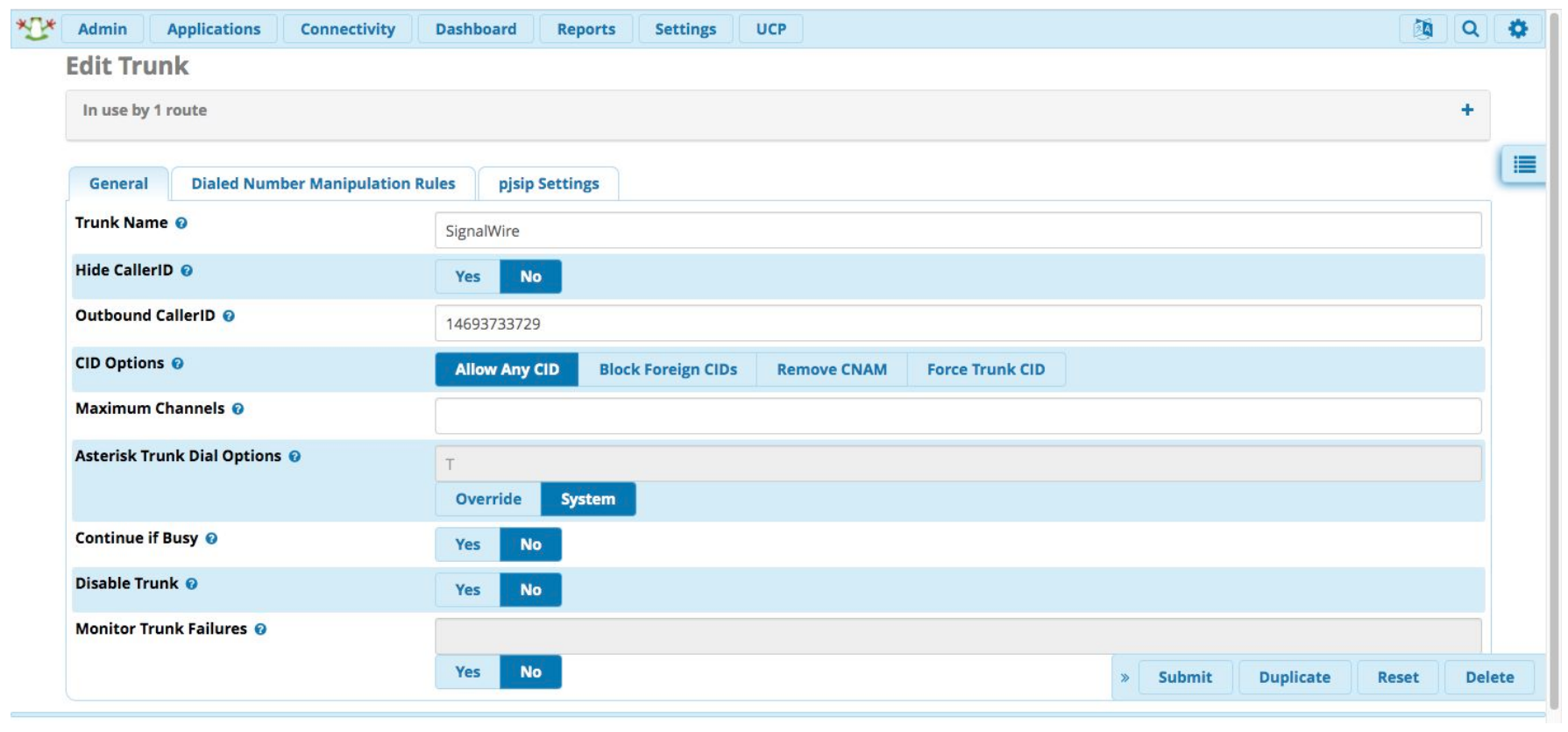Set Hide CallerID to Yes

[x=467, y=277]
